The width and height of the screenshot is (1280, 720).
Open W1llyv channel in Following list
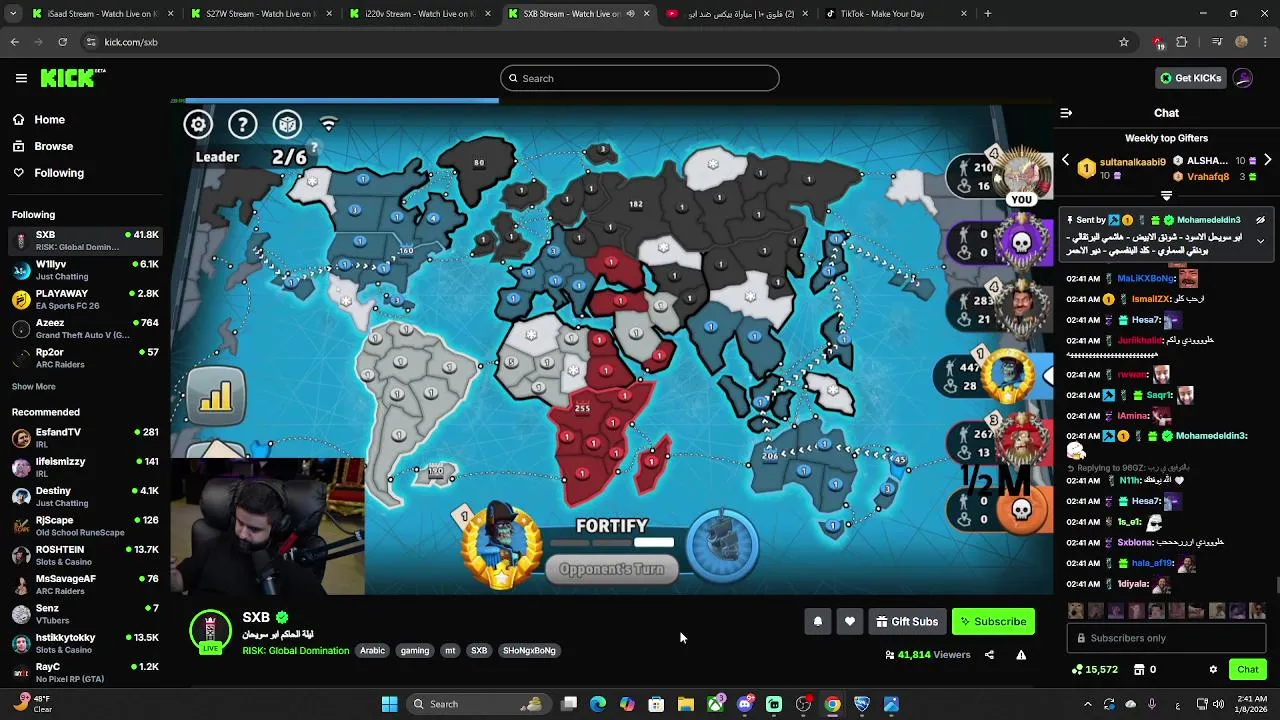click(85, 270)
